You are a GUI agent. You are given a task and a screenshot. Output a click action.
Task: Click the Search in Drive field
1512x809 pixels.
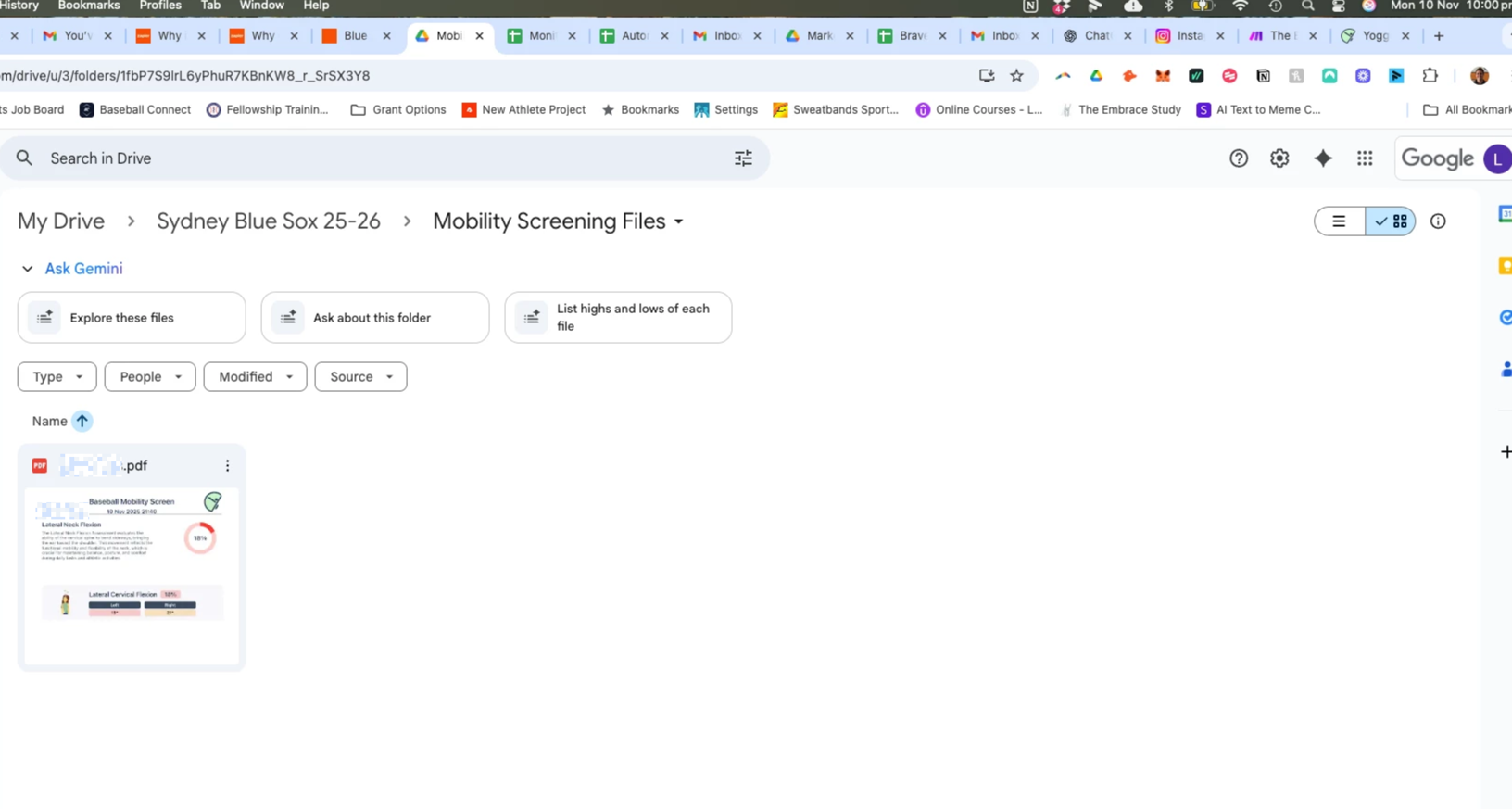[x=371, y=158]
